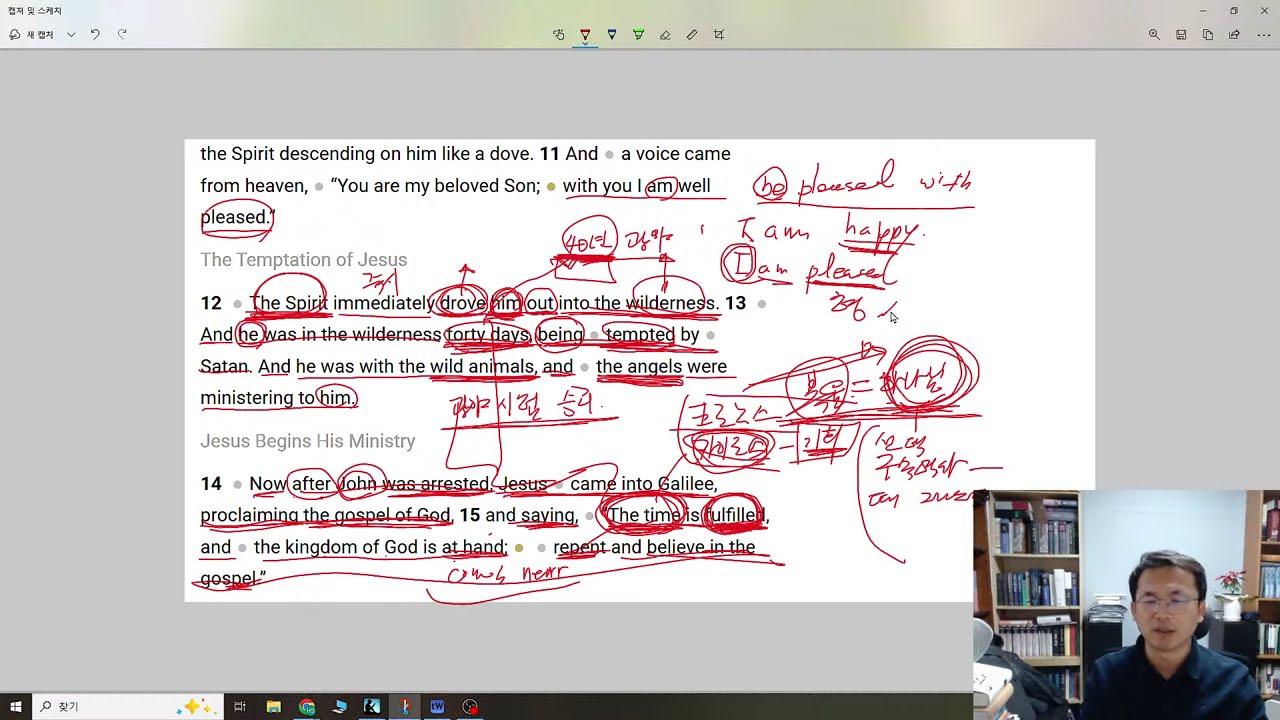Click the word 'fulfilled' in verse 15
The height and width of the screenshot is (720, 1280).
(x=734, y=516)
